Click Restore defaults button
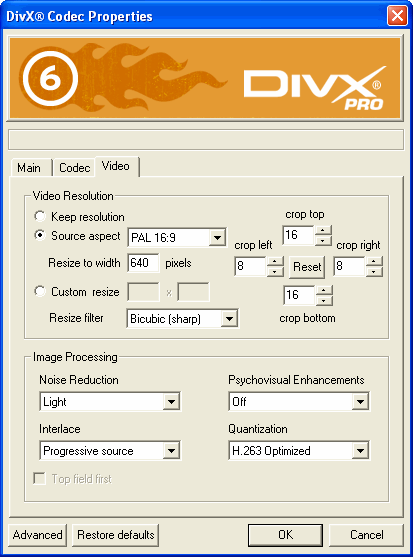413x557 pixels. [x=115, y=535]
